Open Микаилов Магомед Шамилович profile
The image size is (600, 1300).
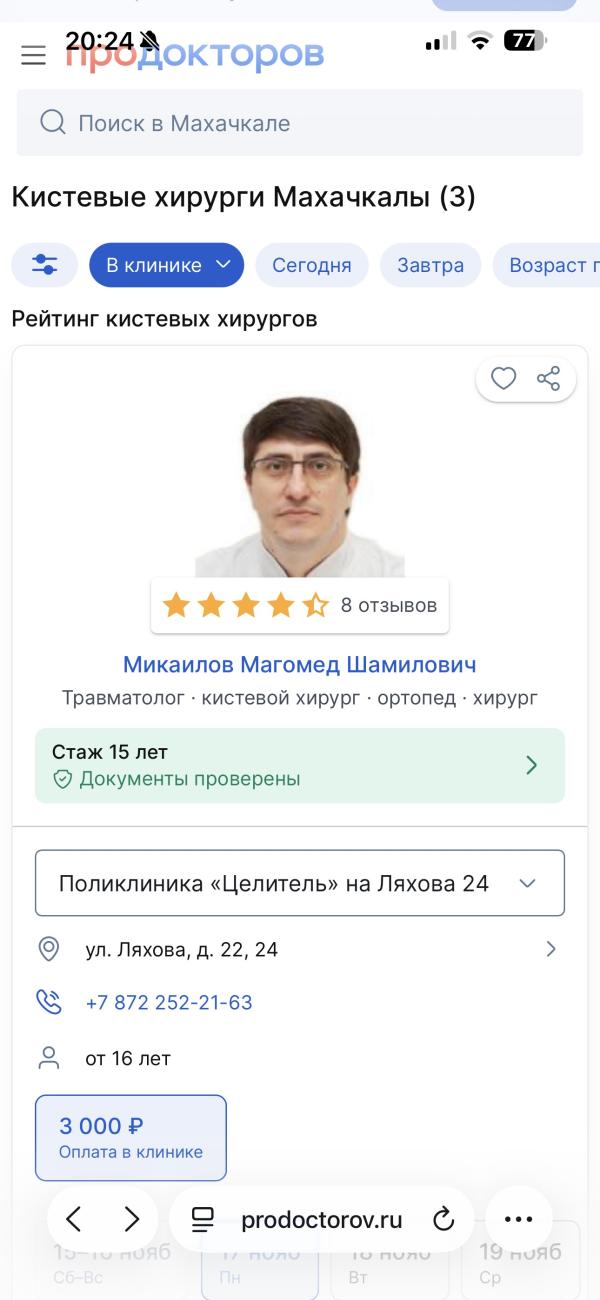coord(300,664)
